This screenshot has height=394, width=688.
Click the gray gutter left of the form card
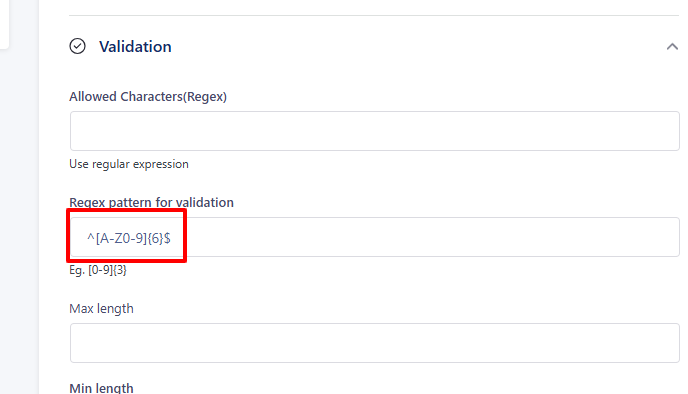[x=24, y=219]
